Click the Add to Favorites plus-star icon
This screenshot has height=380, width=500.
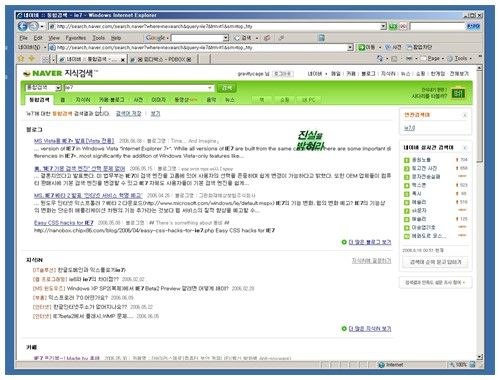coord(32,59)
